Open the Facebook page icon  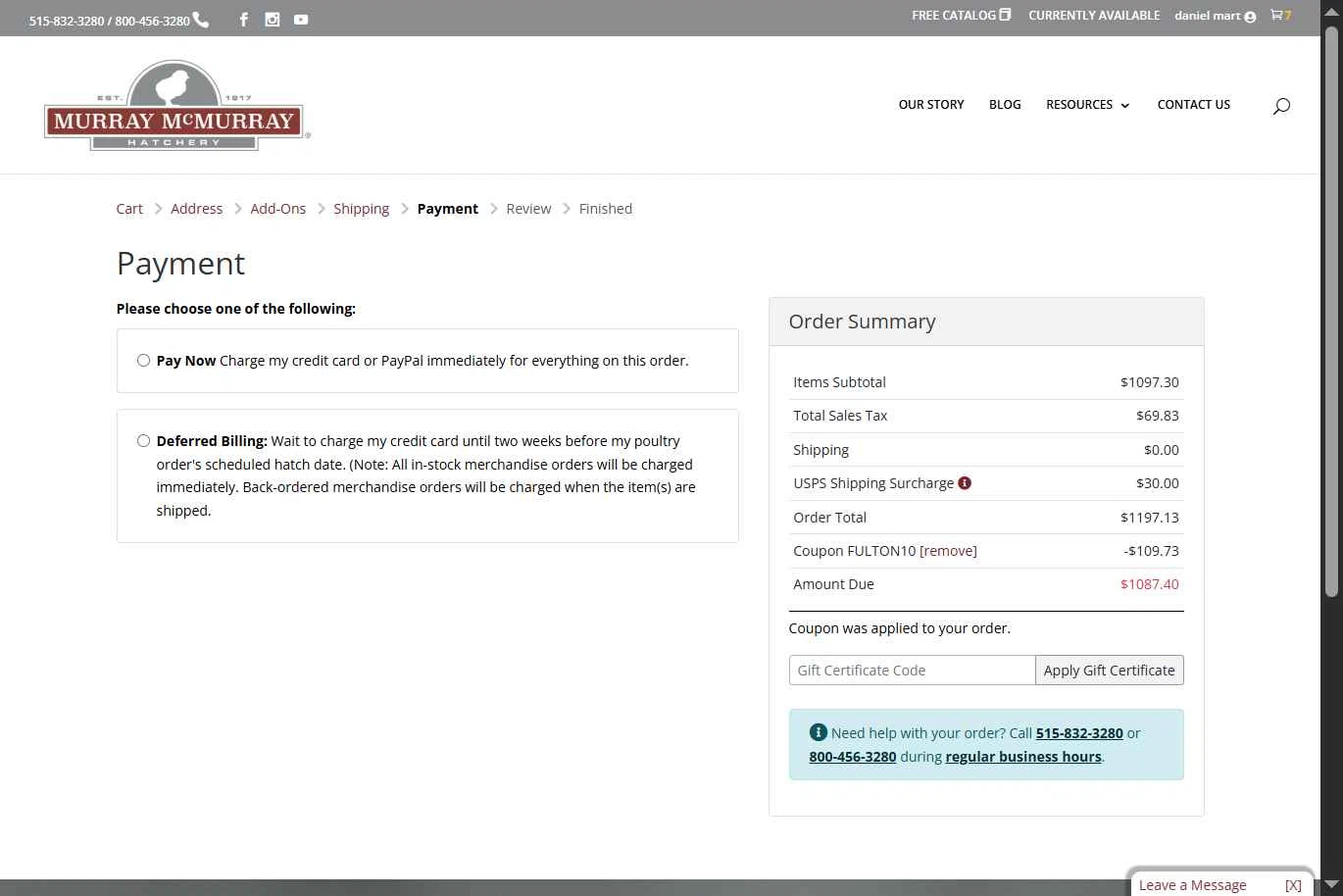[244, 20]
